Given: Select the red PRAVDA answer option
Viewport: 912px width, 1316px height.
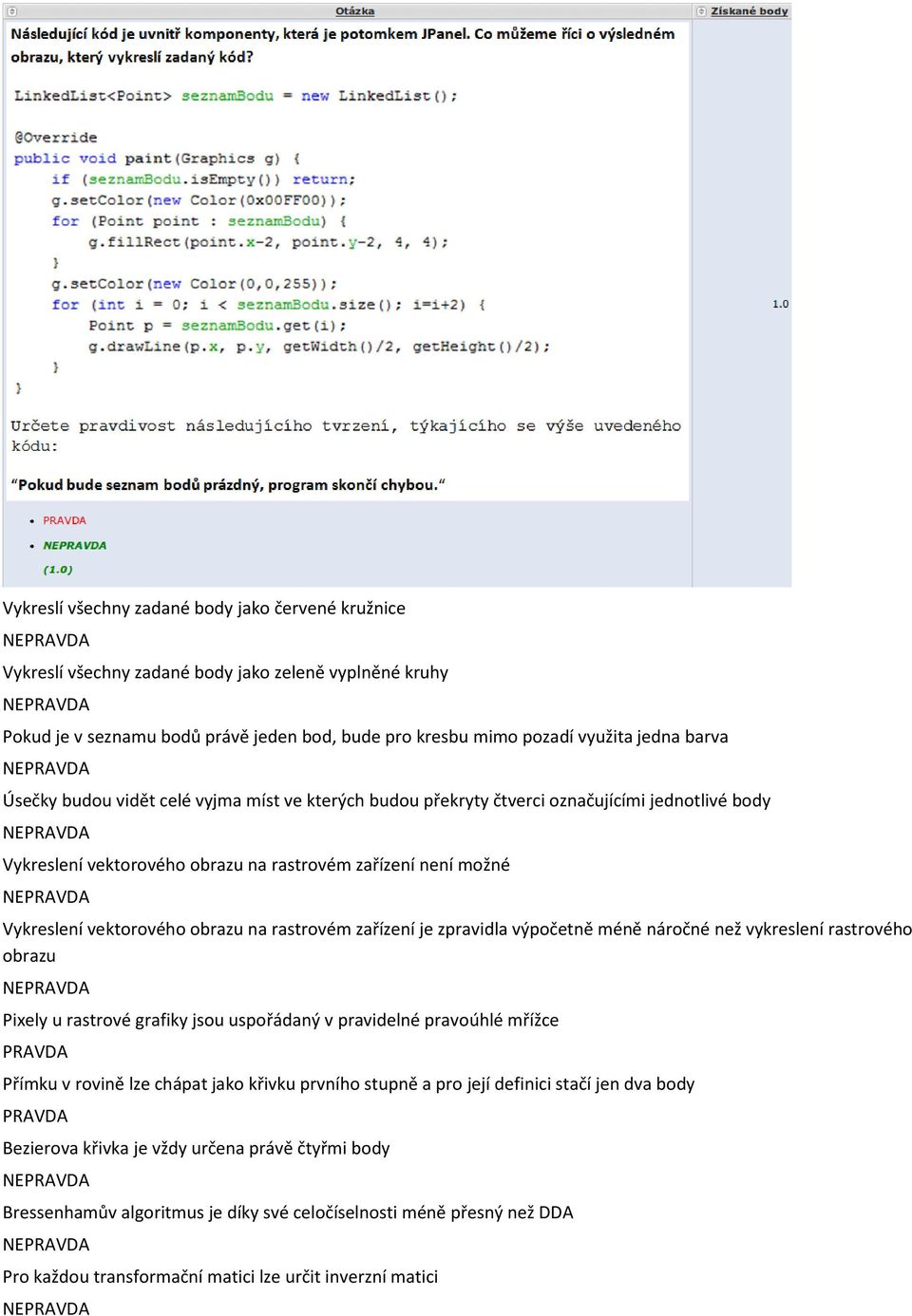Looking at the screenshot, I should point(65,520).
